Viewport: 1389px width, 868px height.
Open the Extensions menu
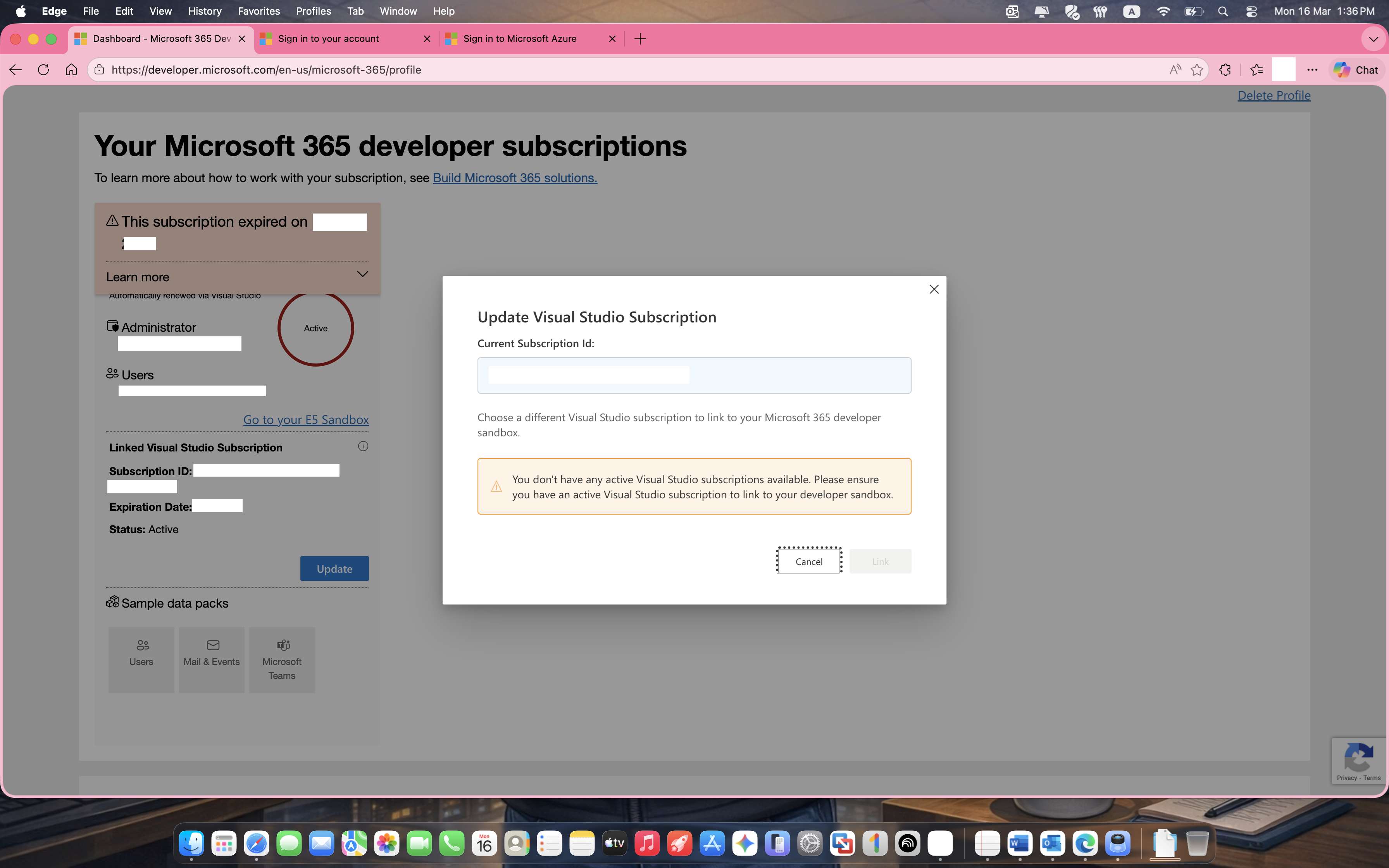pos(1225,70)
